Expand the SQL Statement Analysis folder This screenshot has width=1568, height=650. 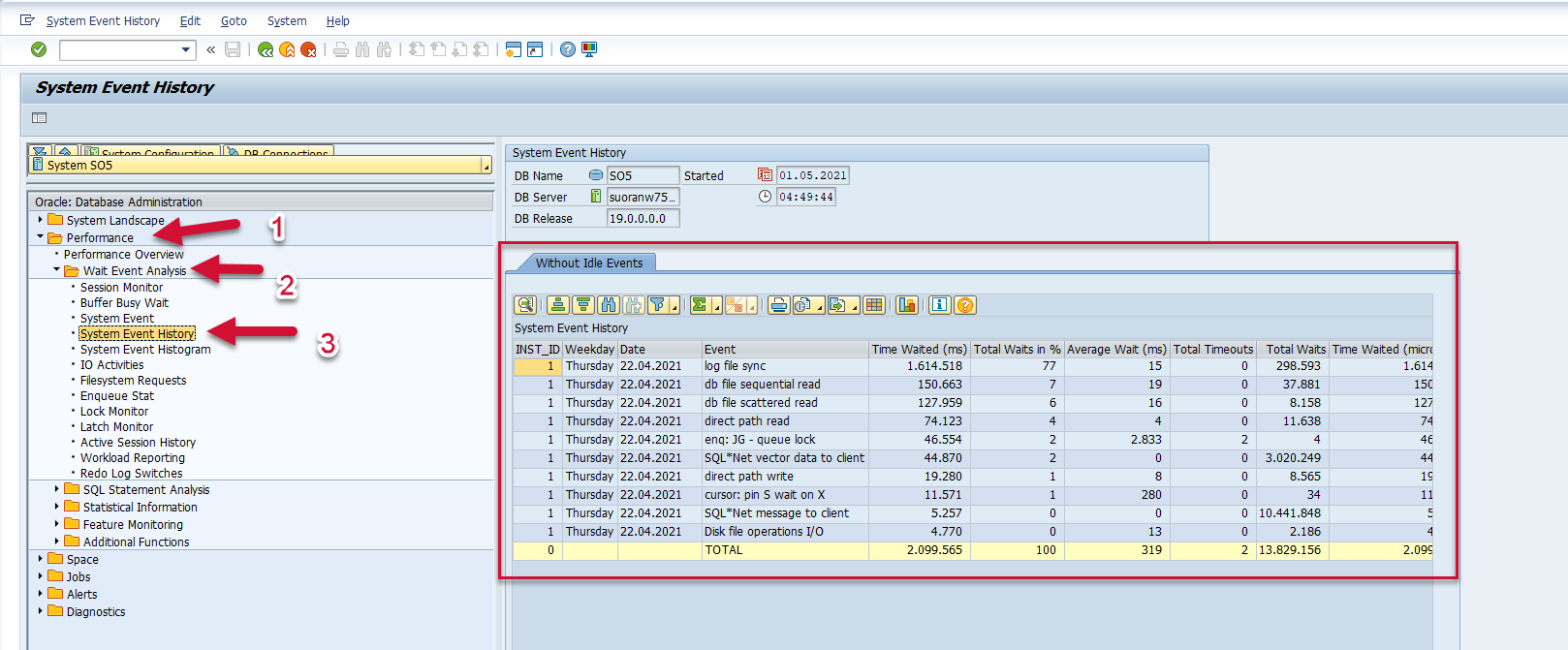click(57, 489)
